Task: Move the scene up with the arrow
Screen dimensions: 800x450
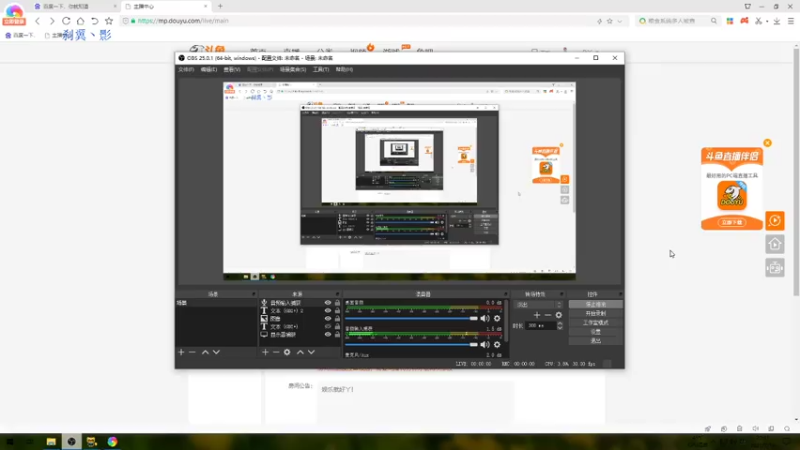Action: point(205,352)
